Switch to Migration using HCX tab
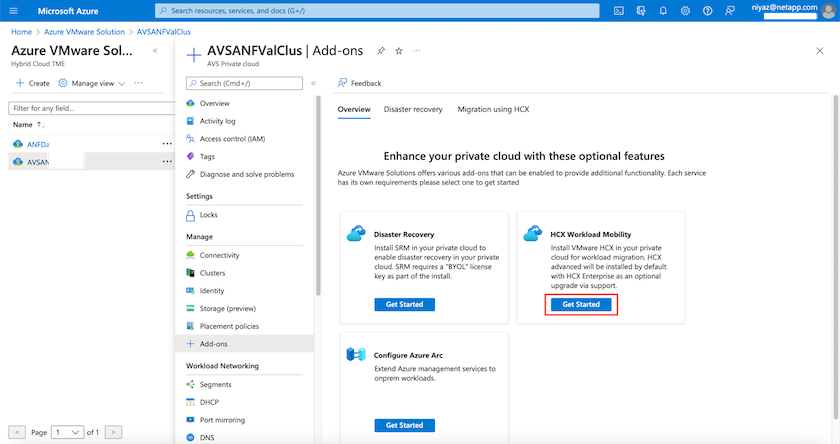The height and width of the screenshot is (444, 840). pos(493,108)
